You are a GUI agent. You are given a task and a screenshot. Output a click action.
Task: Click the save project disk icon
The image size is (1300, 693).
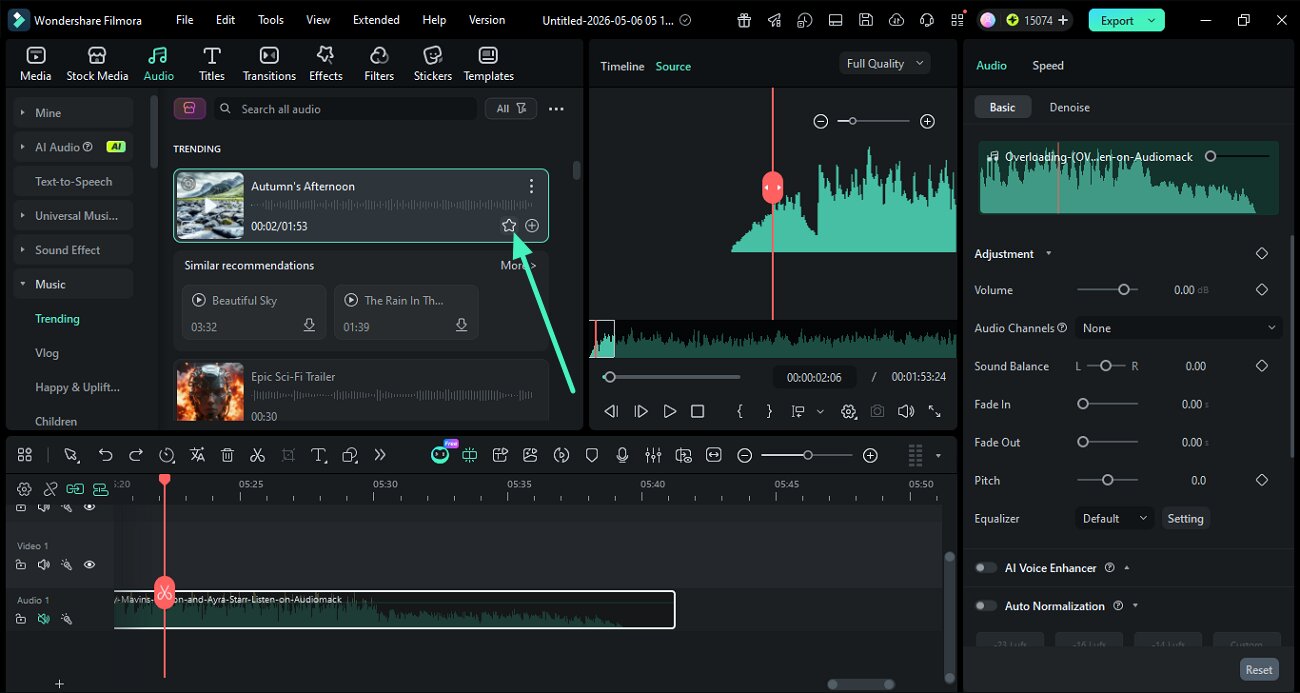[866, 20]
